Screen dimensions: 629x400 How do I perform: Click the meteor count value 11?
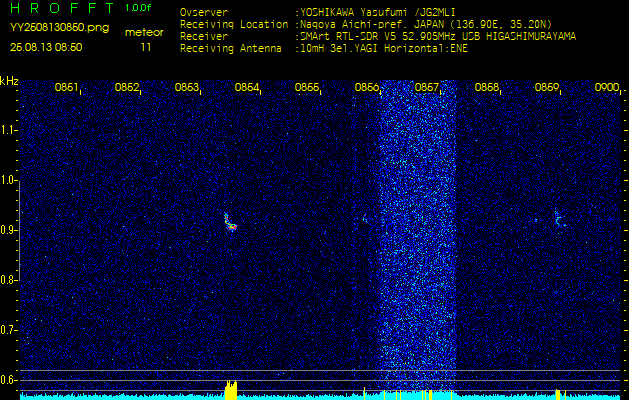pos(146,47)
